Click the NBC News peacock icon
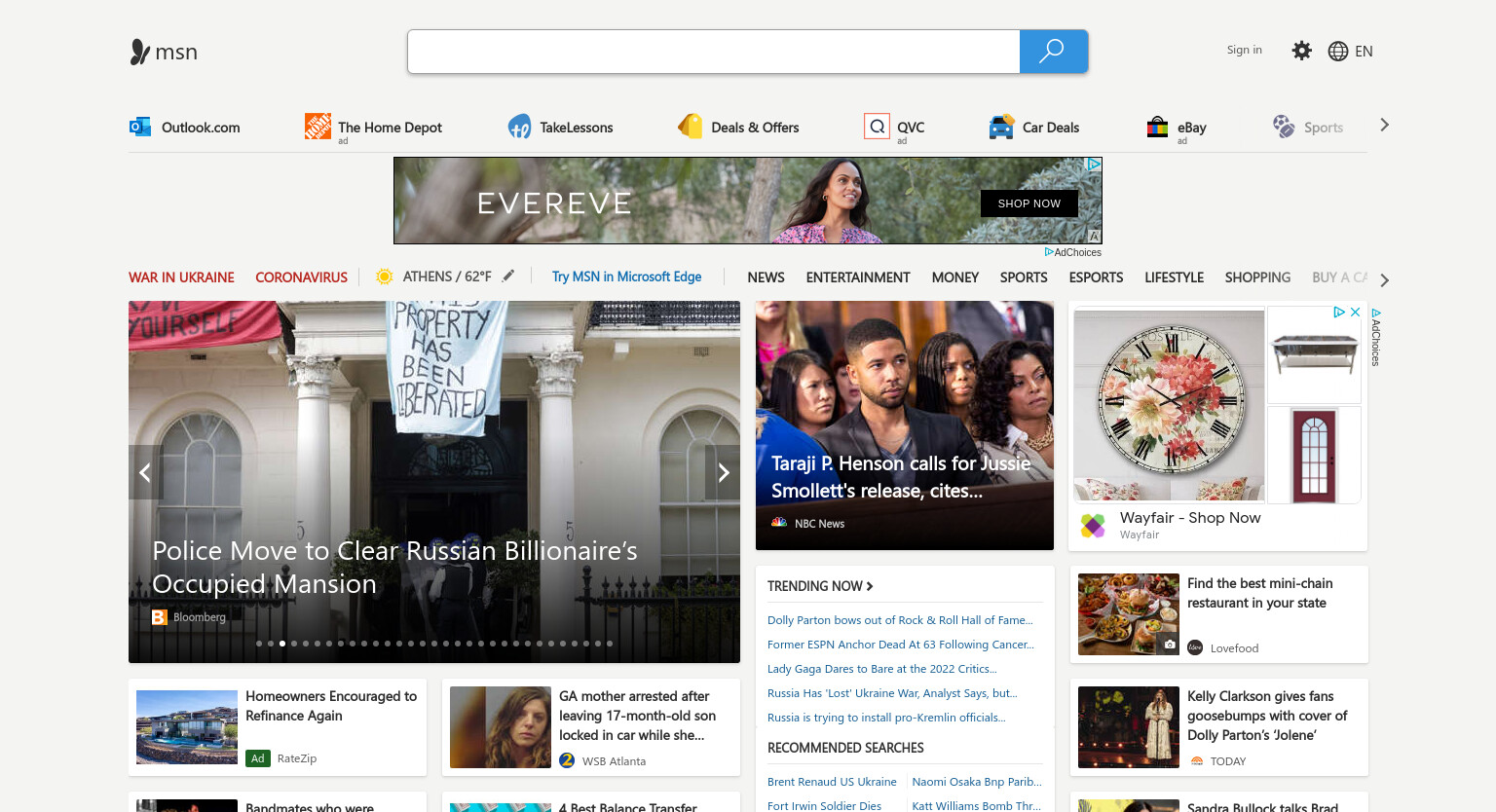1496x812 pixels. [x=779, y=523]
